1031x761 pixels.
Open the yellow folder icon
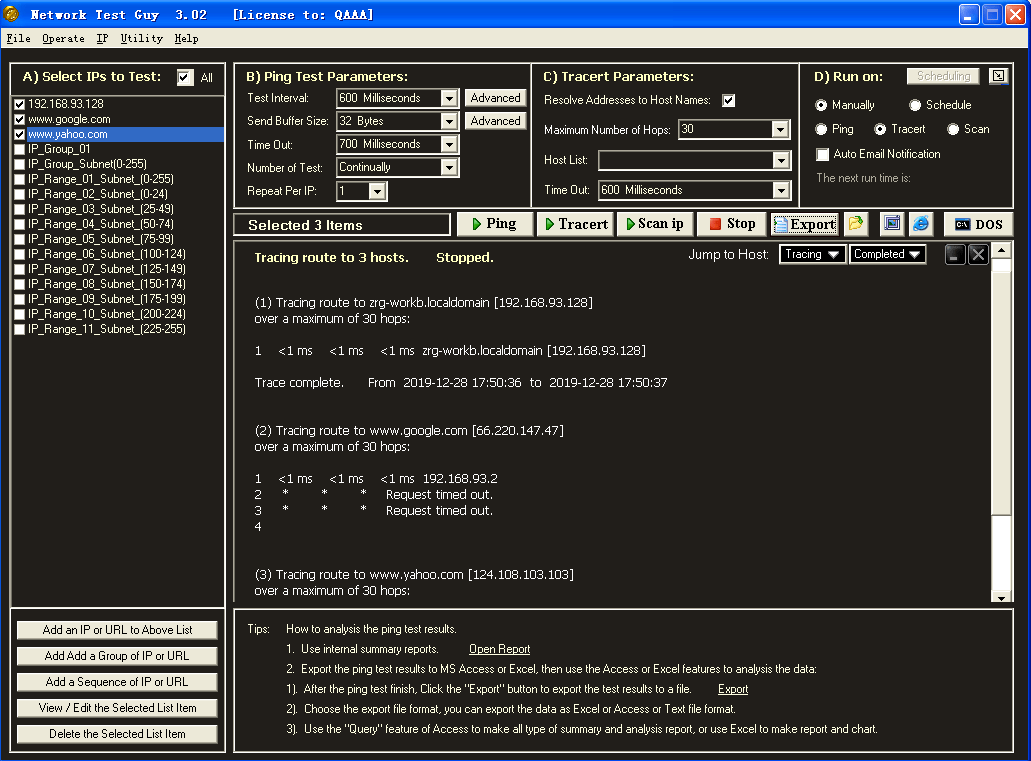tap(855, 224)
